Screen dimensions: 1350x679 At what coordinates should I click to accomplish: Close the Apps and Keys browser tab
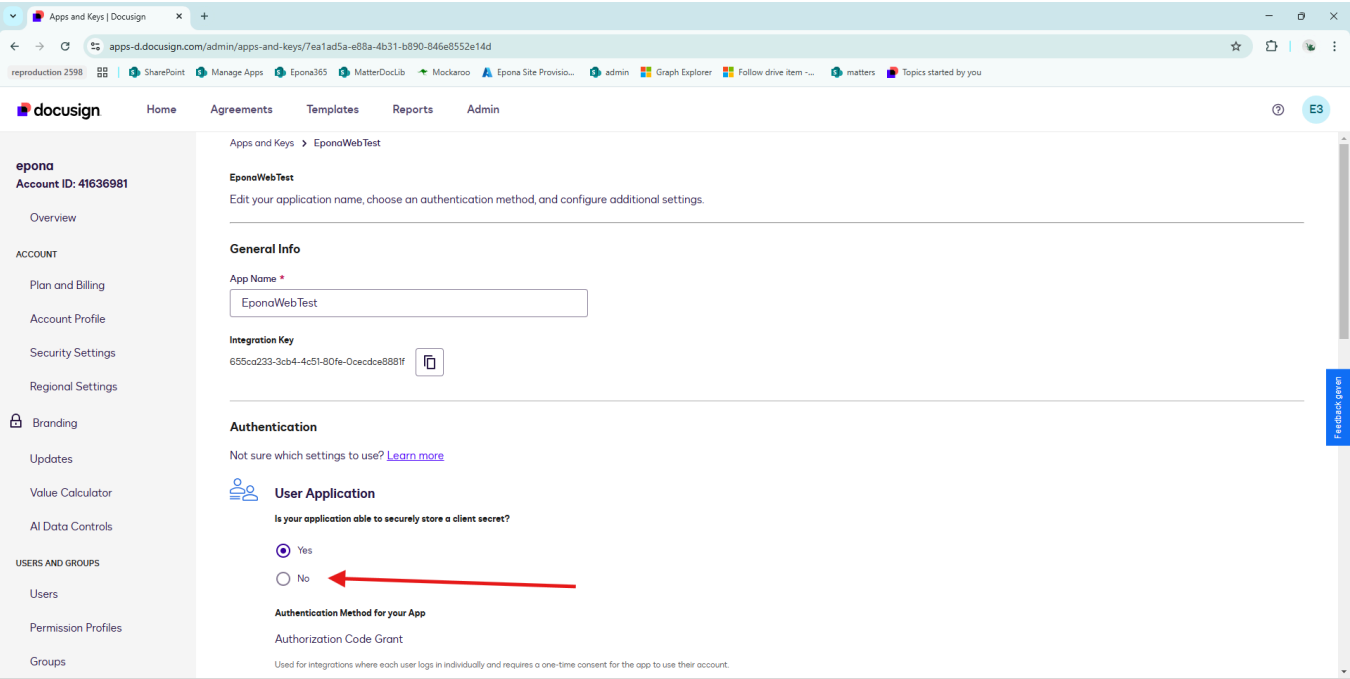pos(179,16)
